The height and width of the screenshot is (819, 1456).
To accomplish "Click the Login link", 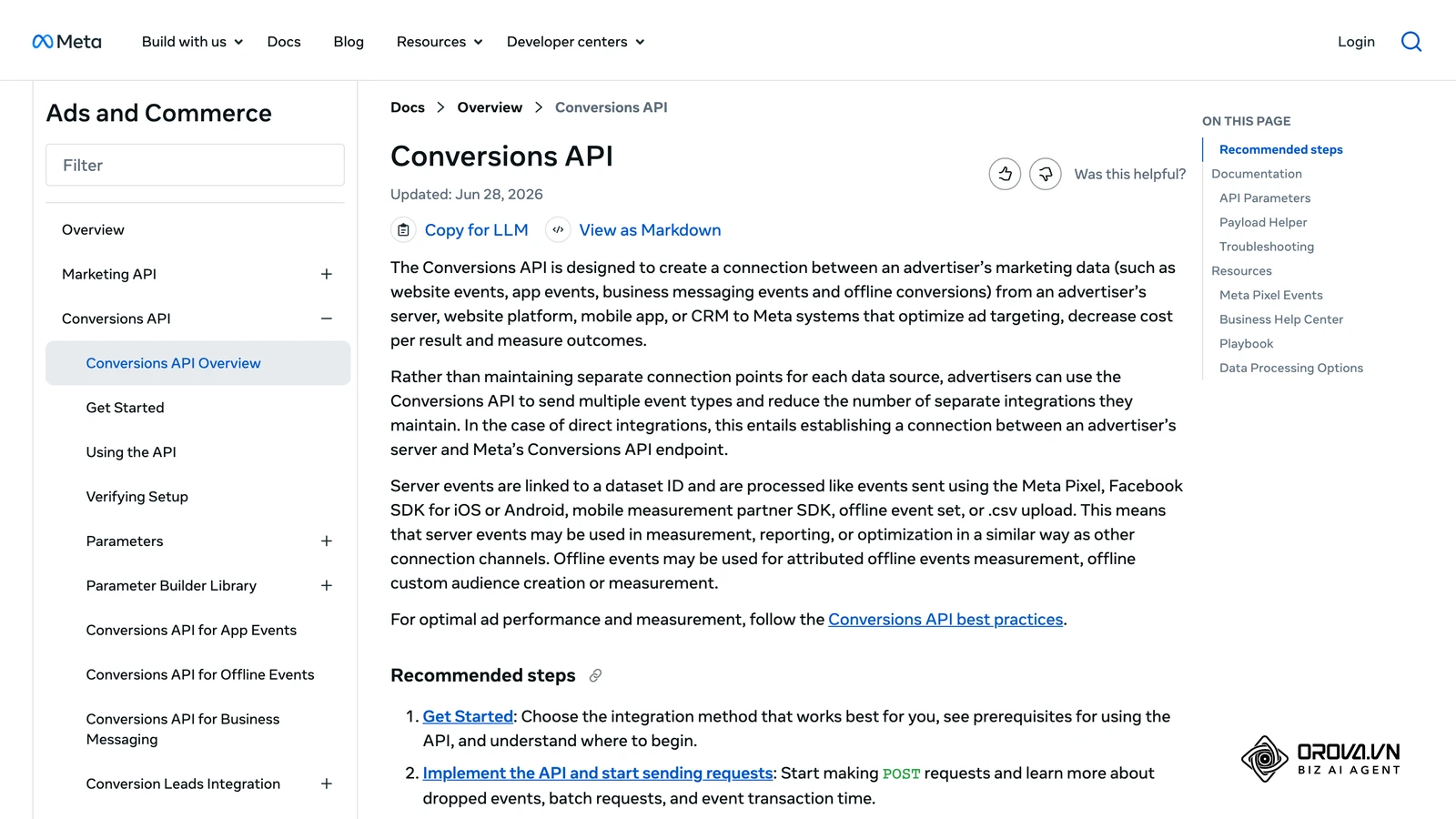I will click(1356, 42).
